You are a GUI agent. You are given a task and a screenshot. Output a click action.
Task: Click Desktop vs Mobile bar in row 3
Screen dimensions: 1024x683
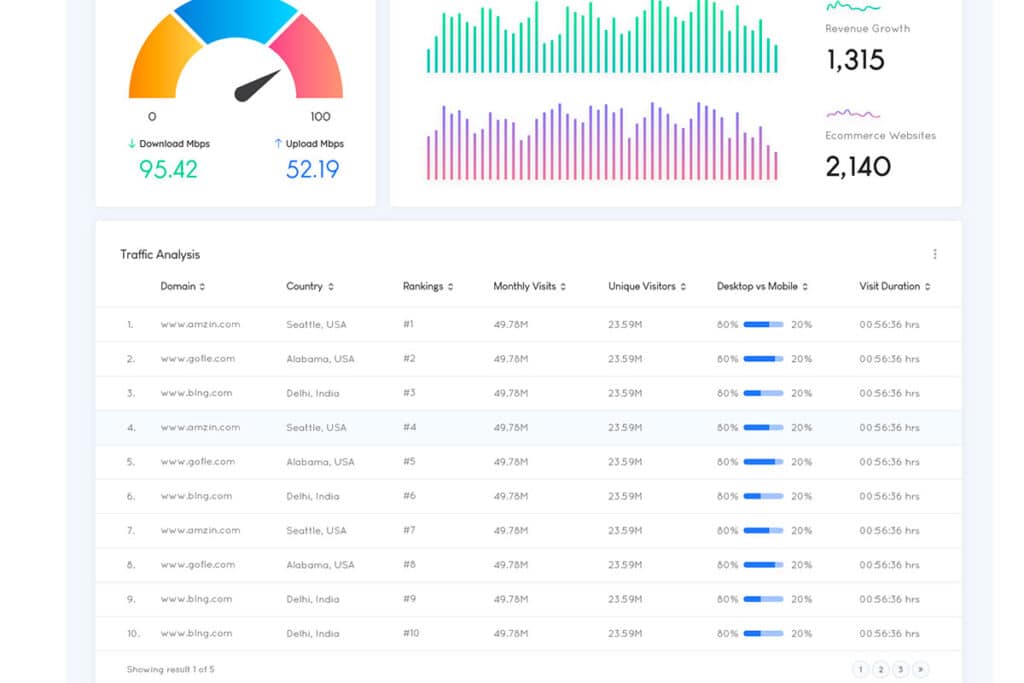(x=763, y=393)
